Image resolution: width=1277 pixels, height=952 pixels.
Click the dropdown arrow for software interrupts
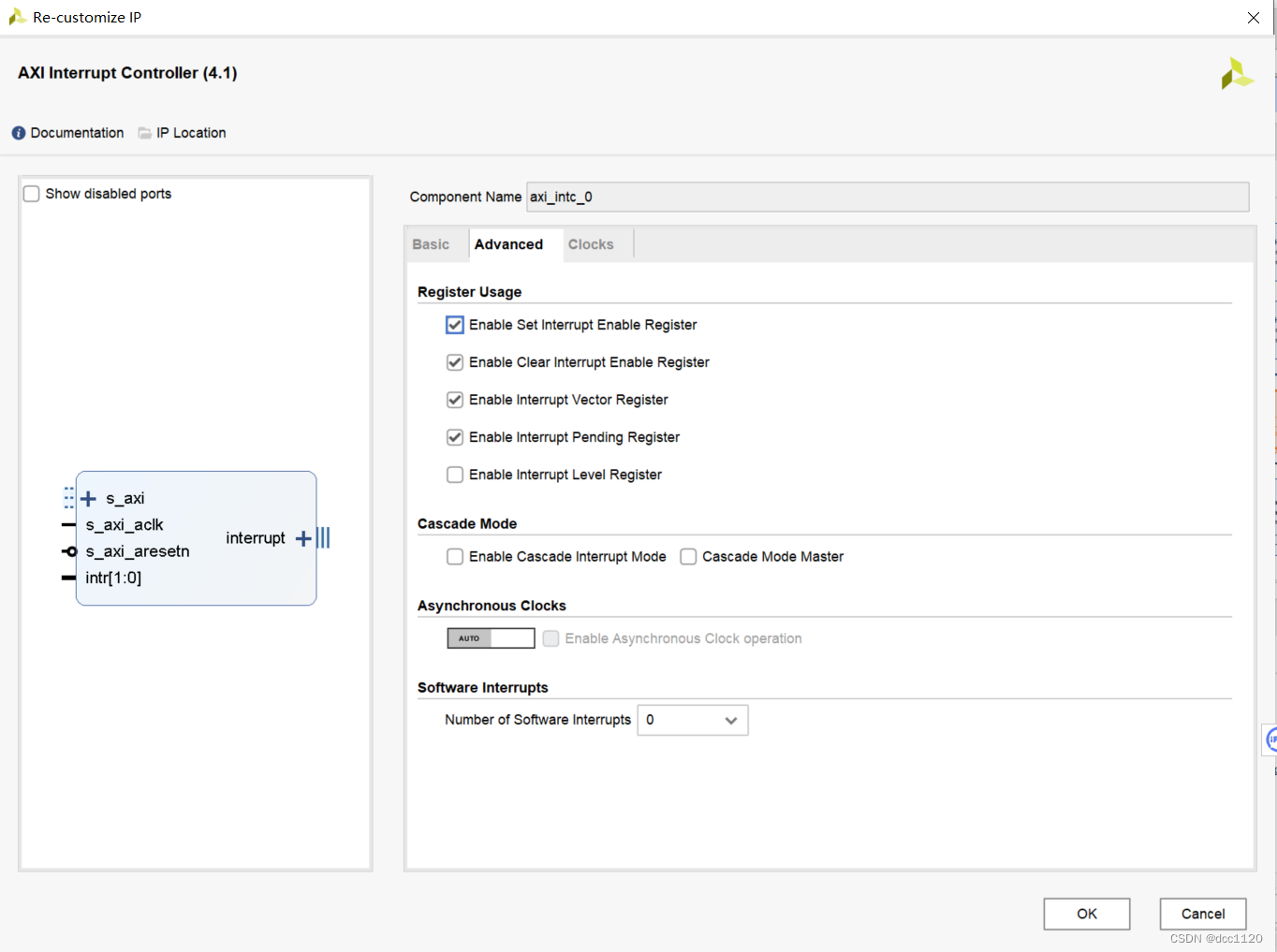coord(731,720)
